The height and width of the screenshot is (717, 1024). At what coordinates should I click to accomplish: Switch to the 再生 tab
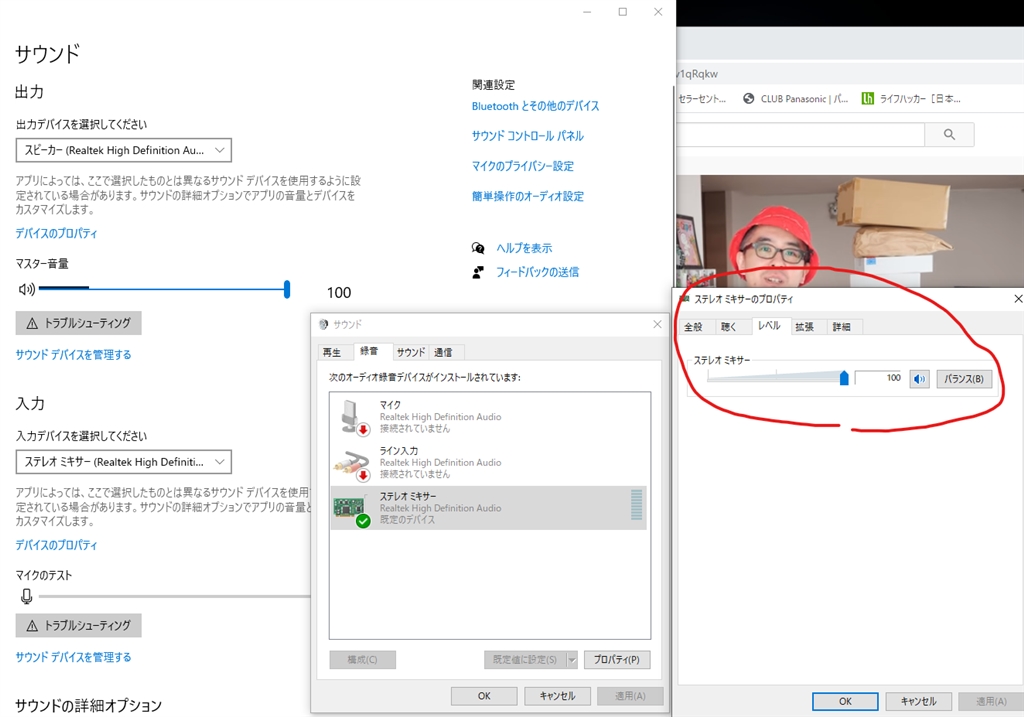tap(332, 353)
